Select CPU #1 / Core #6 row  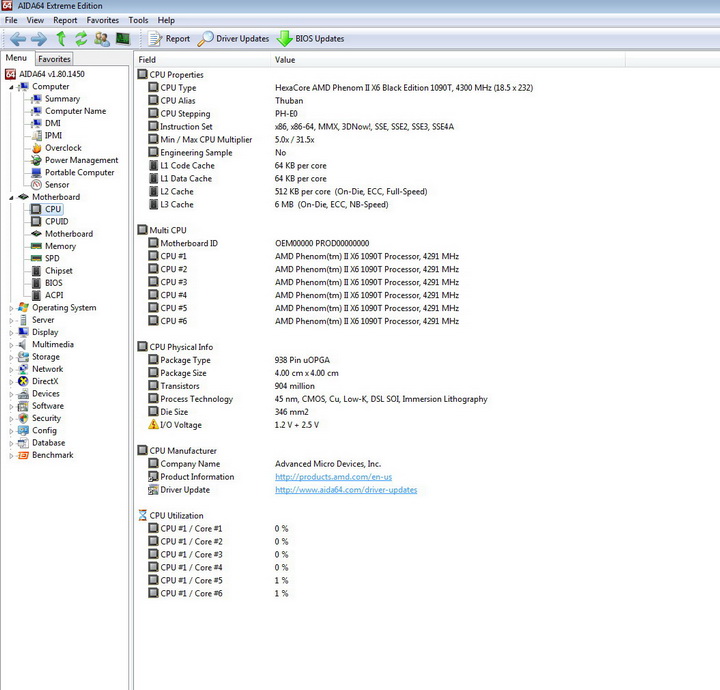[218, 593]
